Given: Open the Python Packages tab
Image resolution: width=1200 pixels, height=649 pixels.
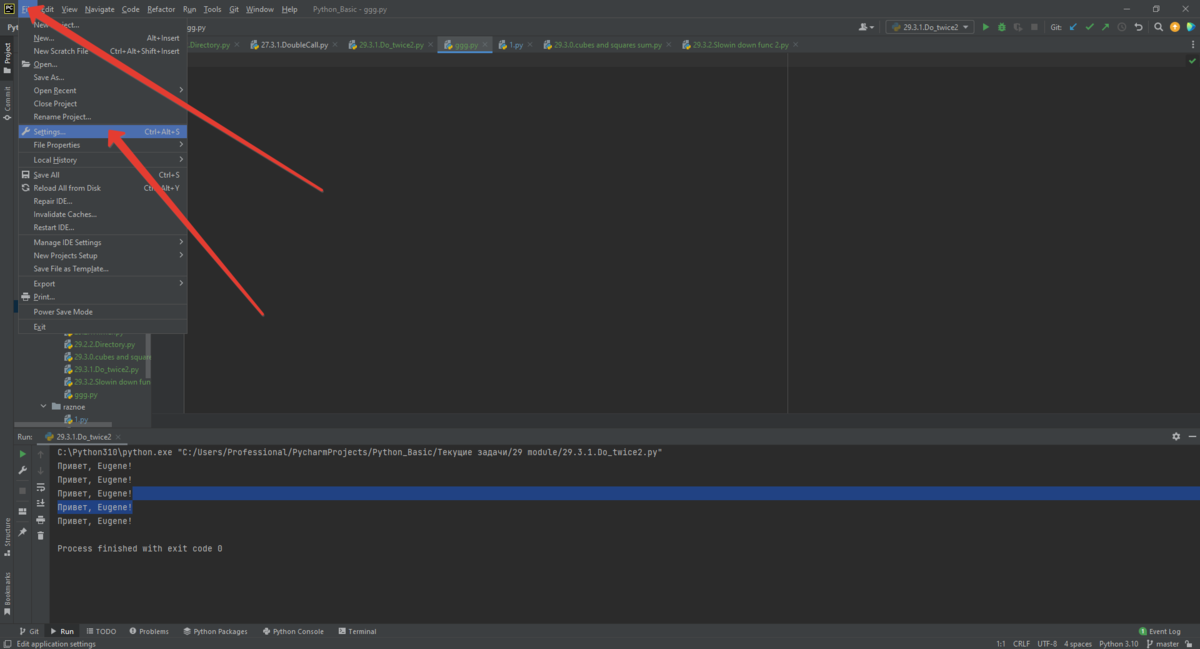Looking at the screenshot, I should coord(215,632).
